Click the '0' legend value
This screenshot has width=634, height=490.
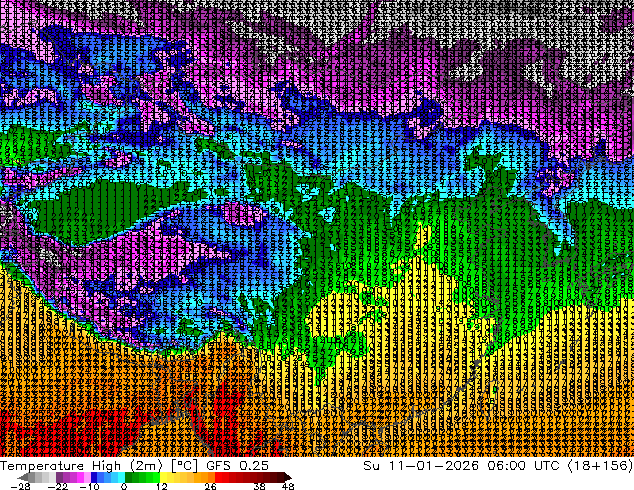[124, 486]
